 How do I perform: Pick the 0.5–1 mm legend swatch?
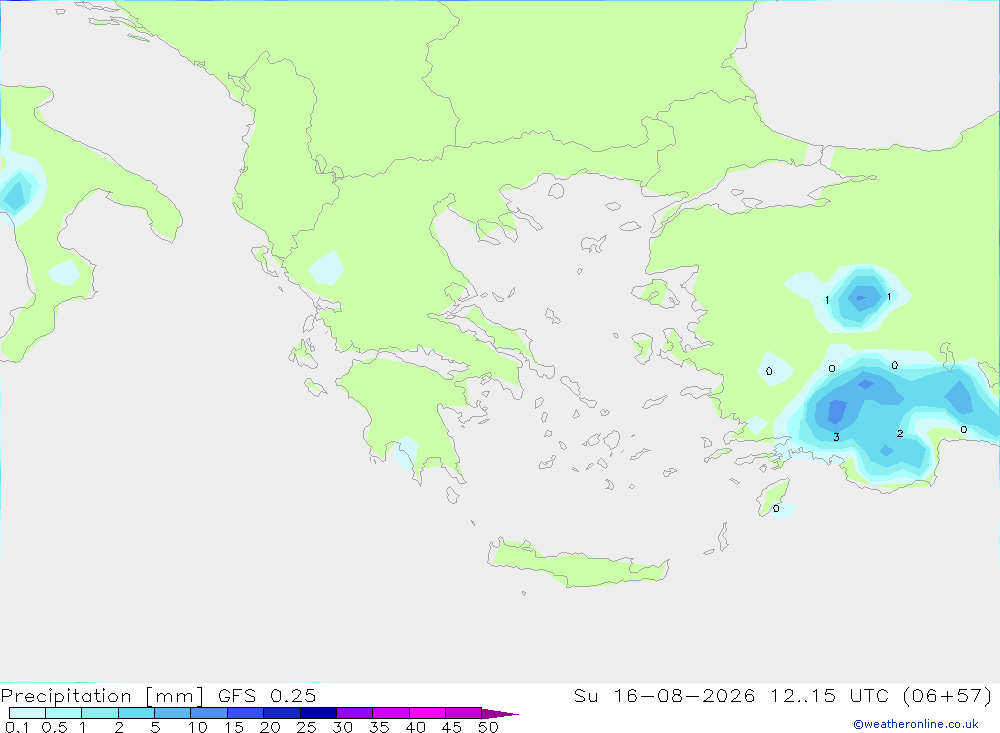click(x=64, y=713)
